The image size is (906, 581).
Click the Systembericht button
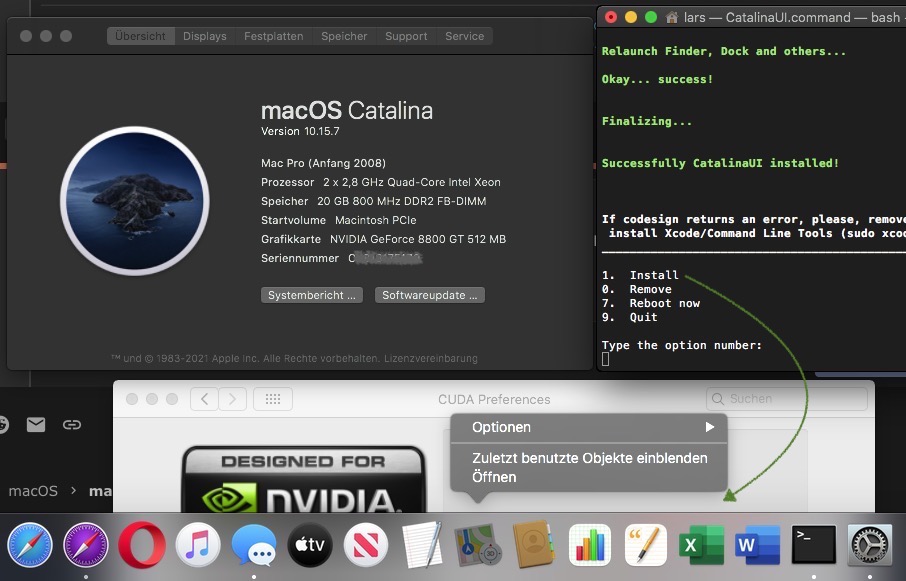pos(312,295)
